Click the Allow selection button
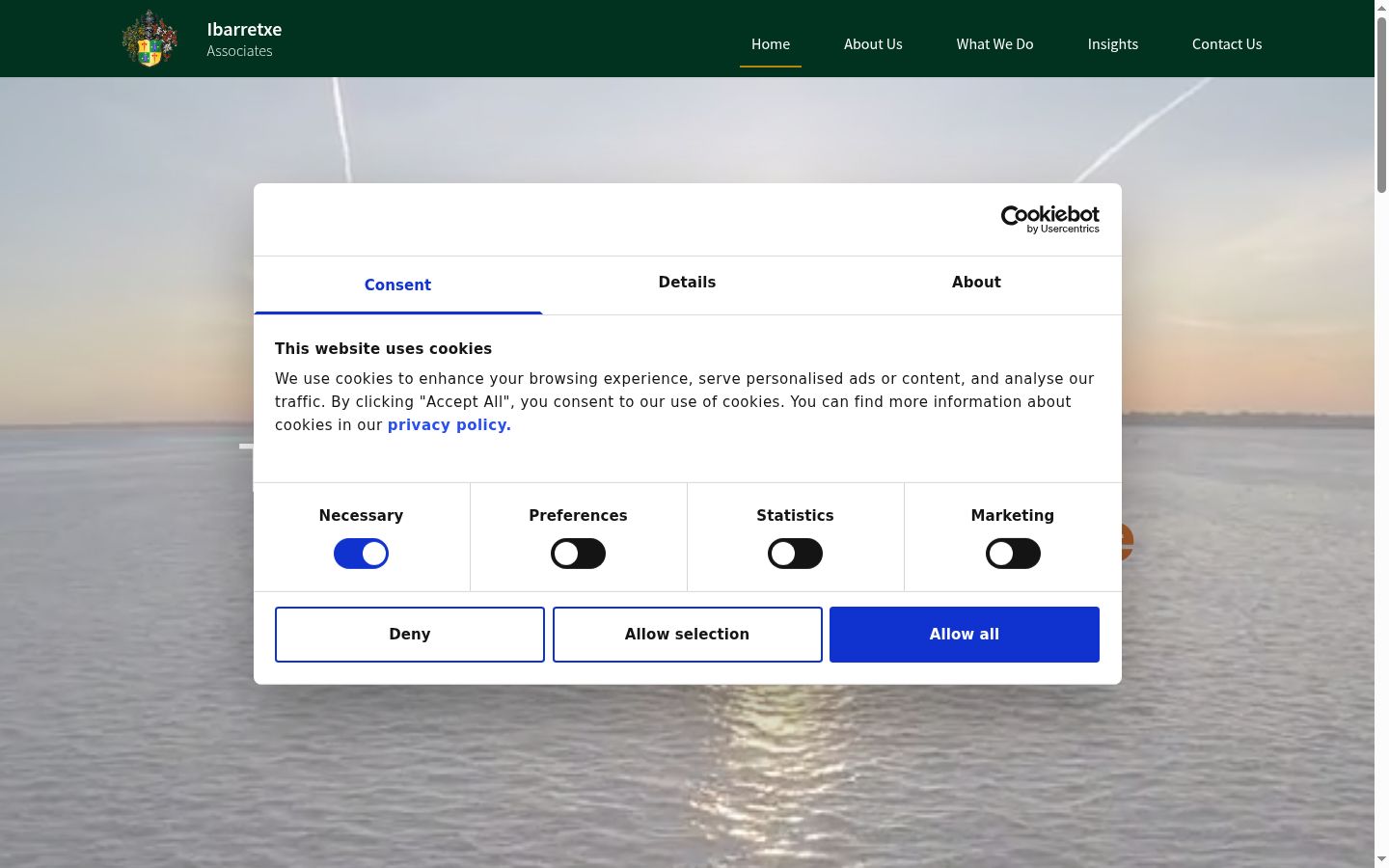This screenshot has height=868, width=1389. coord(687,635)
